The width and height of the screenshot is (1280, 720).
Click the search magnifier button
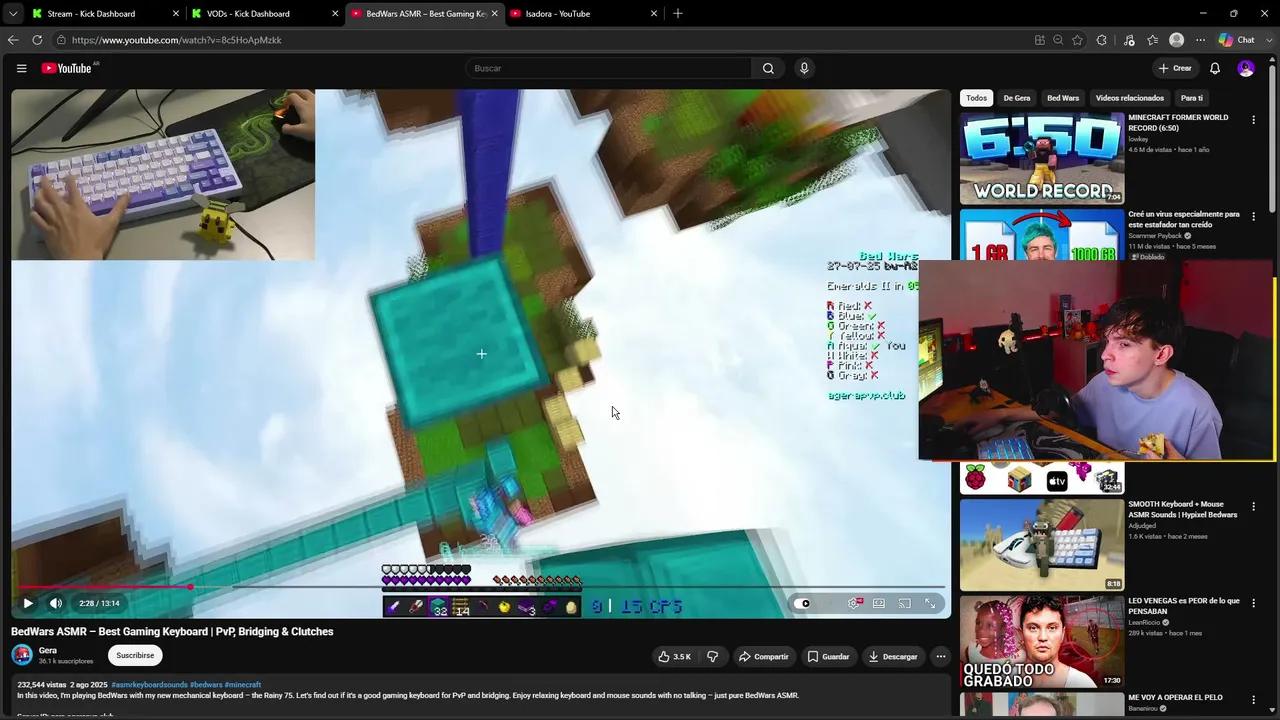click(768, 68)
